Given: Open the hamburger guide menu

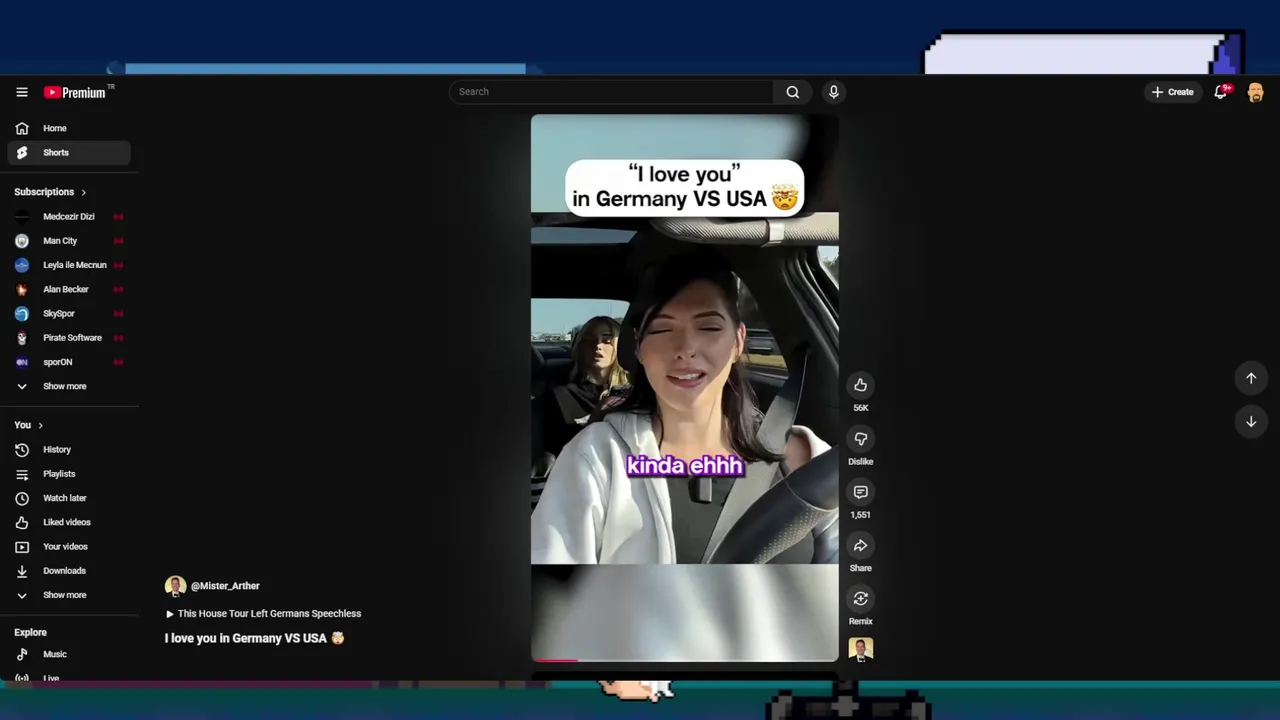Looking at the screenshot, I should pyautogui.click(x=22, y=92).
